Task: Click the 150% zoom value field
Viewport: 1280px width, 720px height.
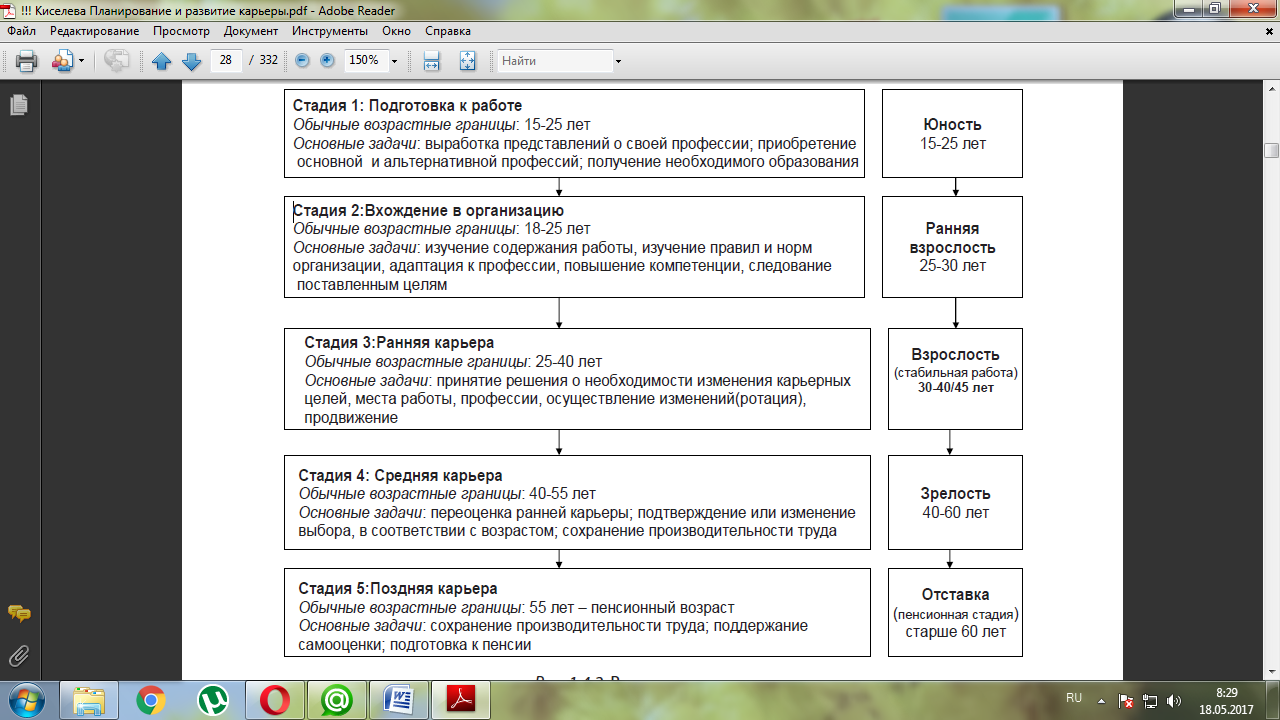Action: tap(365, 60)
